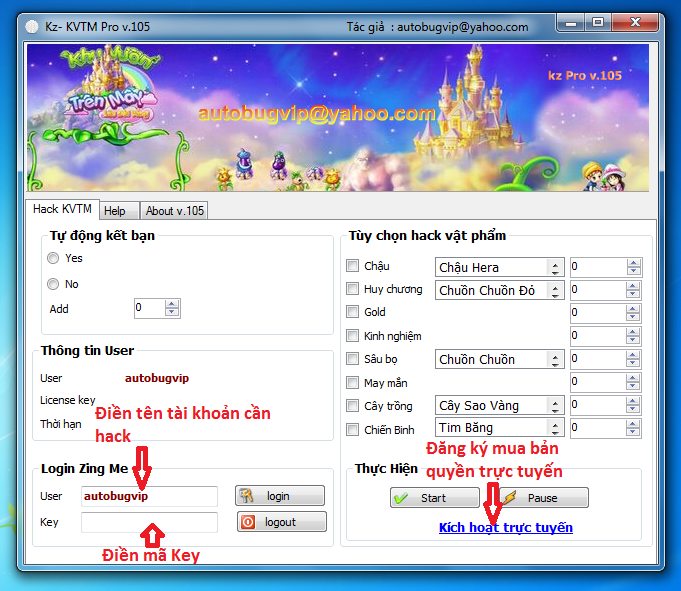Image resolution: width=681 pixels, height=591 pixels.
Task: Click the red power icon on logout
Action: click(x=248, y=522)
